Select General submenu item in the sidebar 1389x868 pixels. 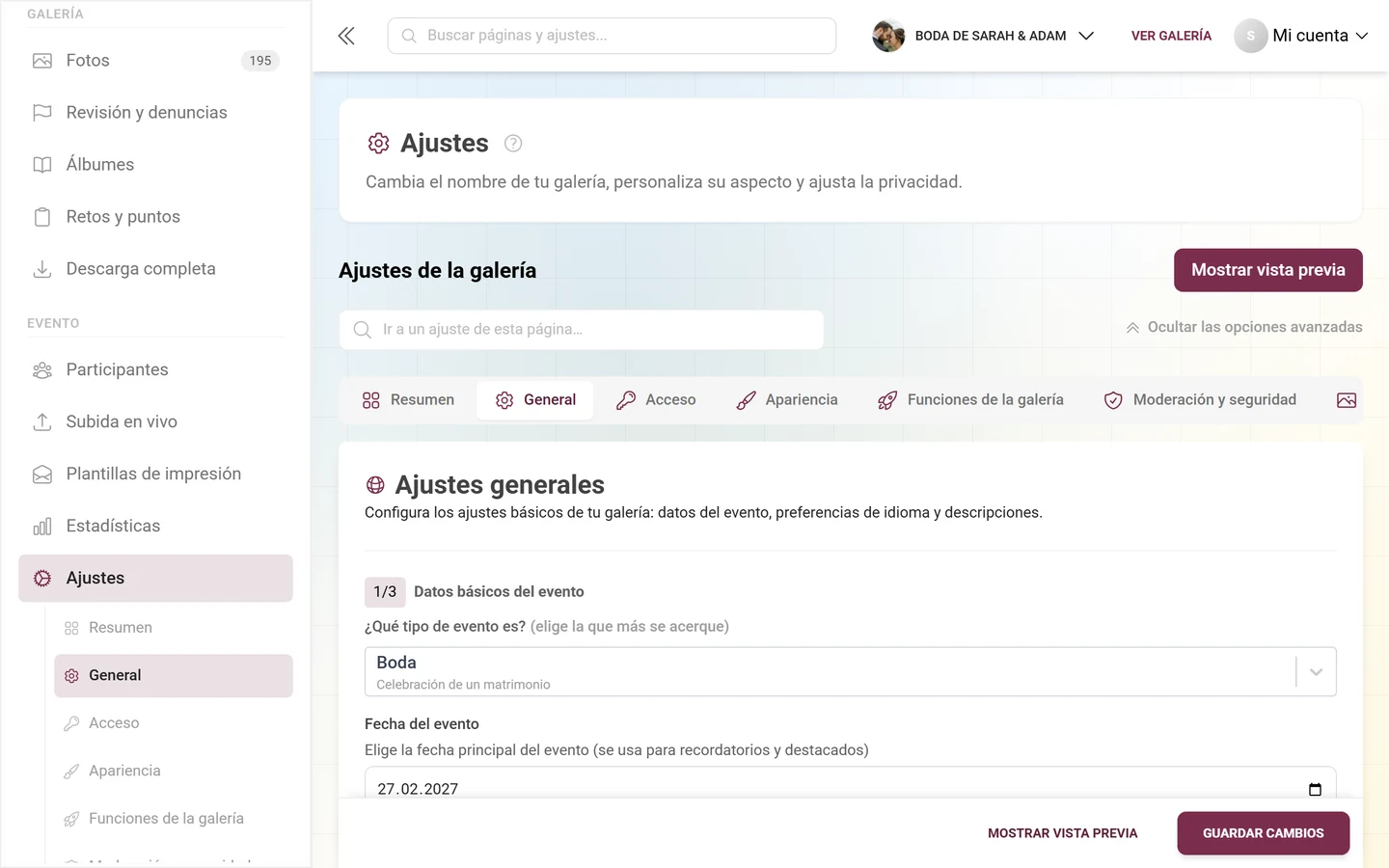click(174, 676)
